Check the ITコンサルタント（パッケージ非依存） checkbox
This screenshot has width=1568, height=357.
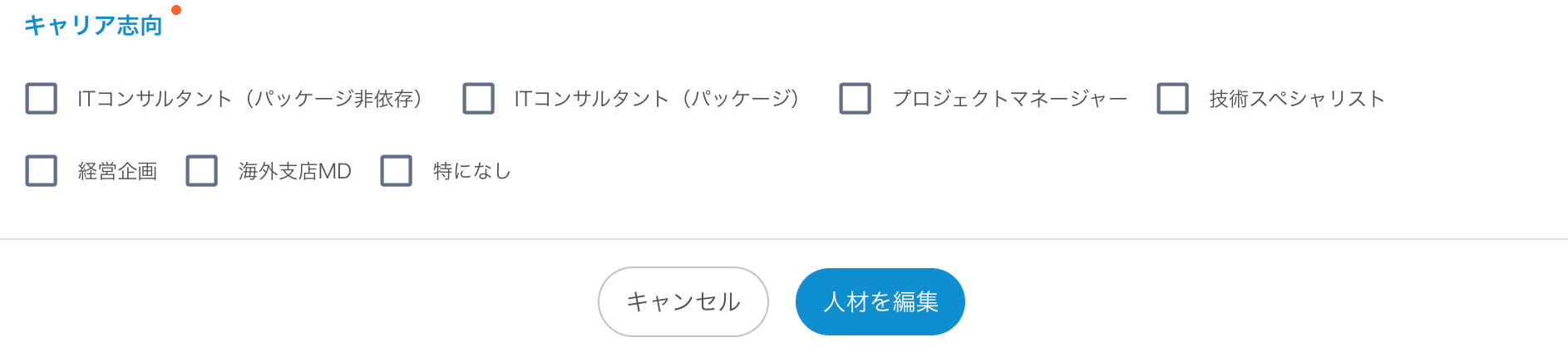(42, 98)
